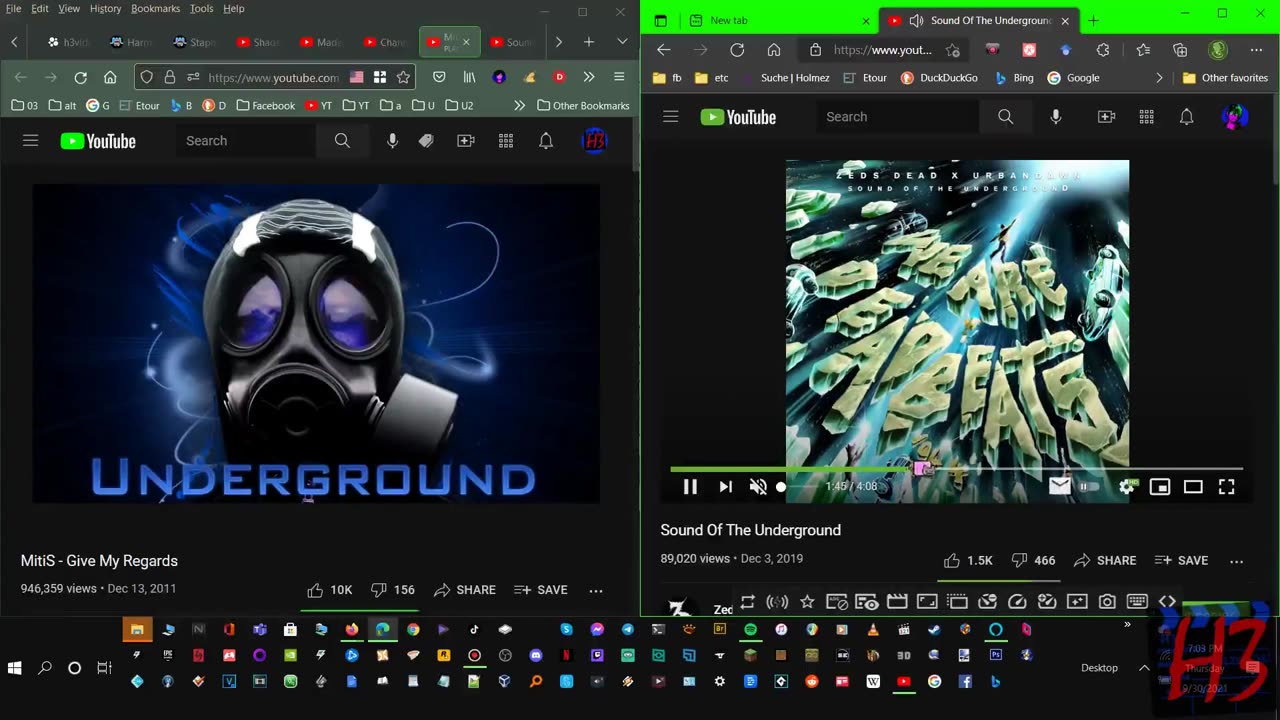Open Edge extensions puzzle icon

pyautogui.click(x=1103, y=50)
